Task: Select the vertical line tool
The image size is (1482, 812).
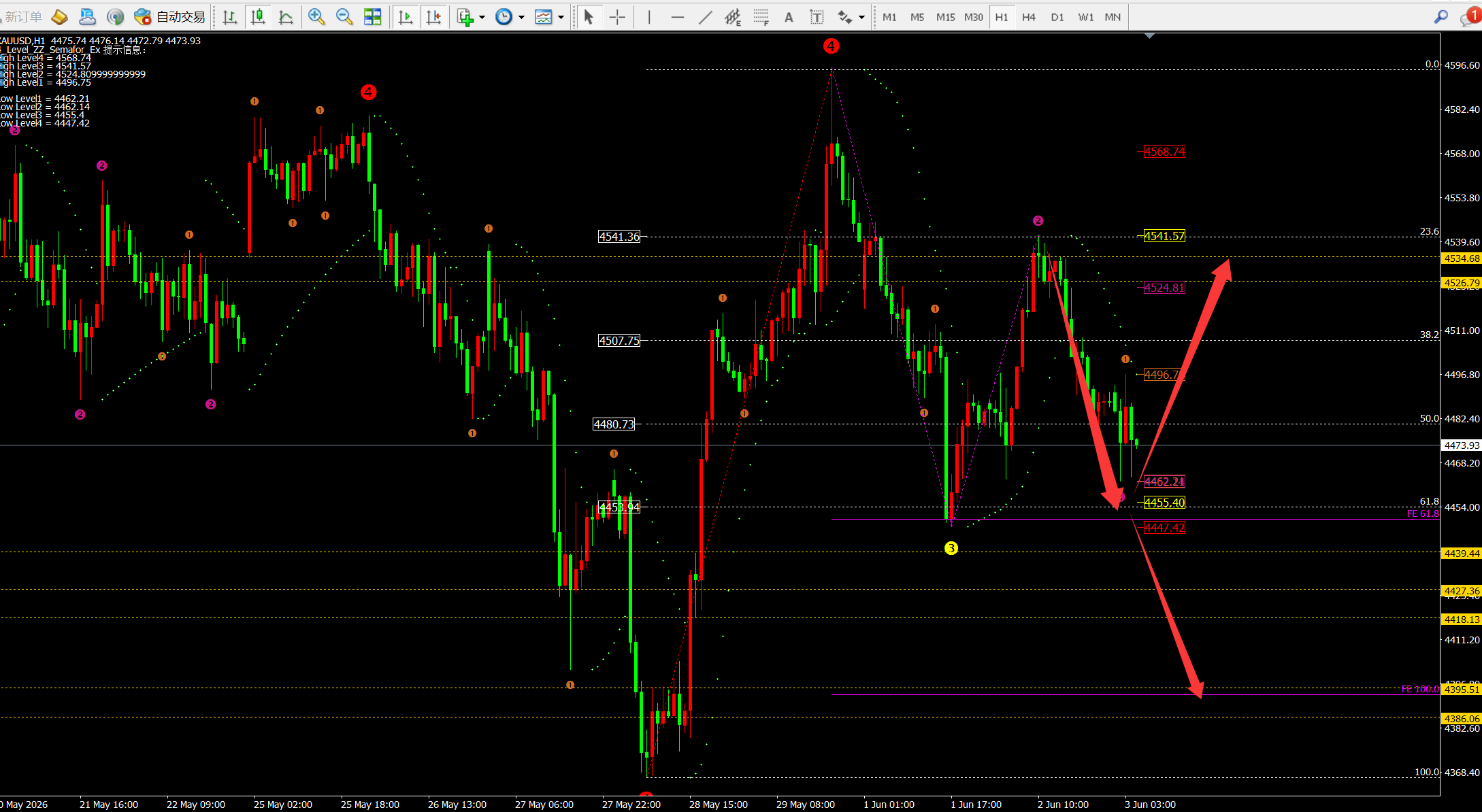Action: click(x=649, y=17)
